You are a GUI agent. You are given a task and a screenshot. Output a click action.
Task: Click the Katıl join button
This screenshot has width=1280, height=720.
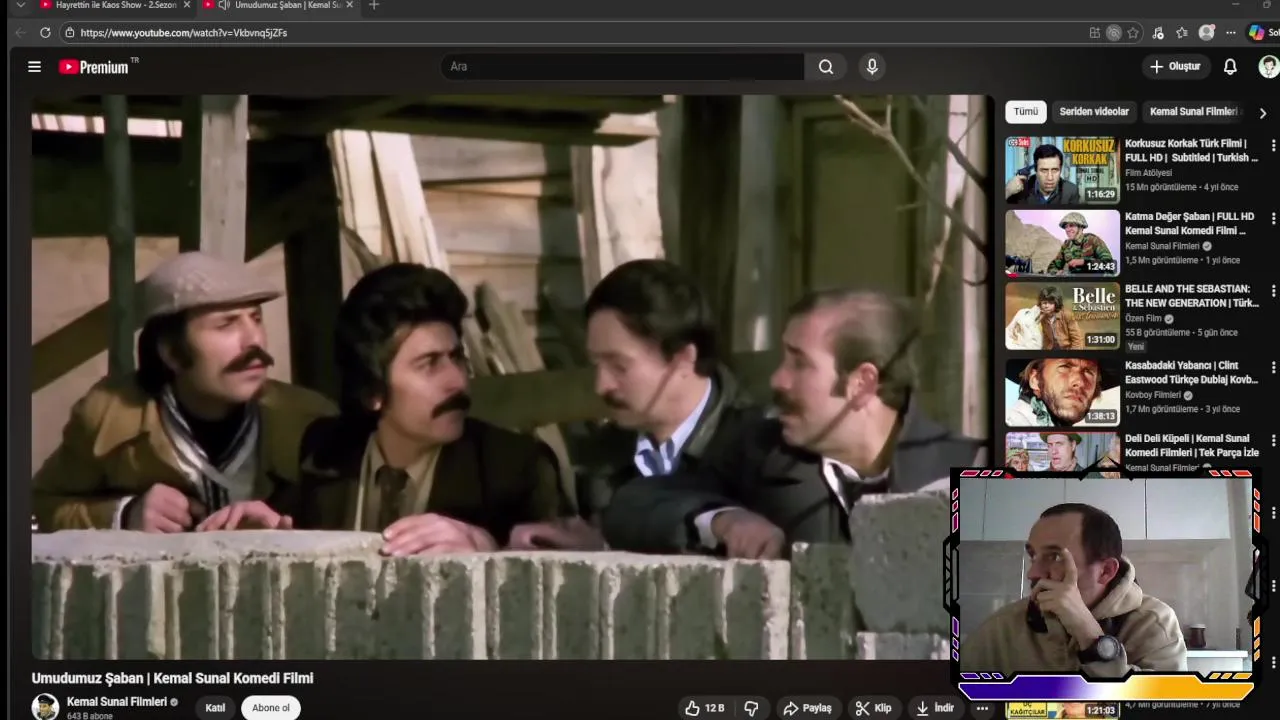215,708
